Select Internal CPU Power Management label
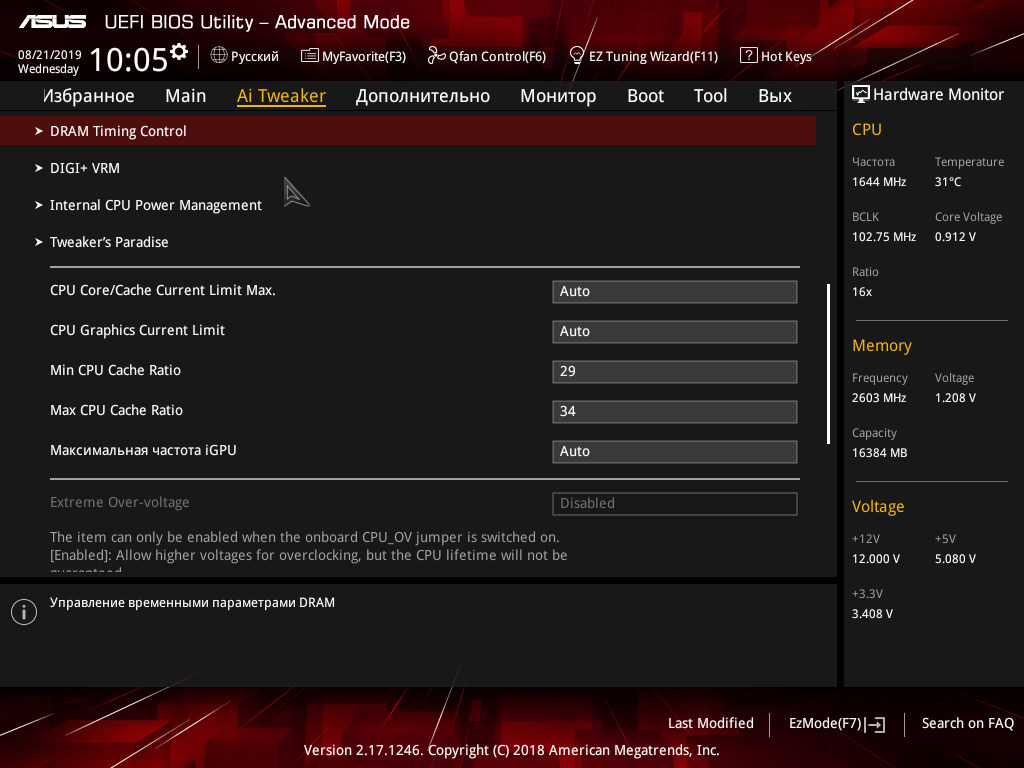The height and width of the screenshot is (768, 1024). point(155,205)
